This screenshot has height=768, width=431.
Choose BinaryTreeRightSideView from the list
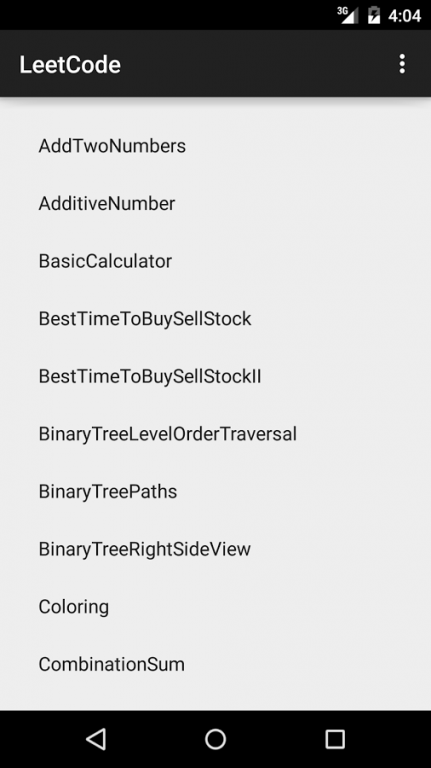tap(216, 549)
